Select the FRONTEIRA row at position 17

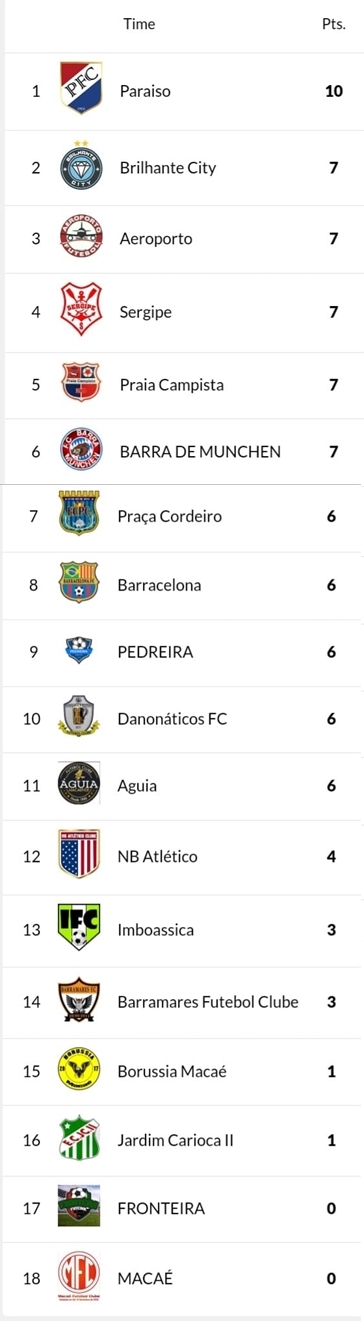(182, 1208)
